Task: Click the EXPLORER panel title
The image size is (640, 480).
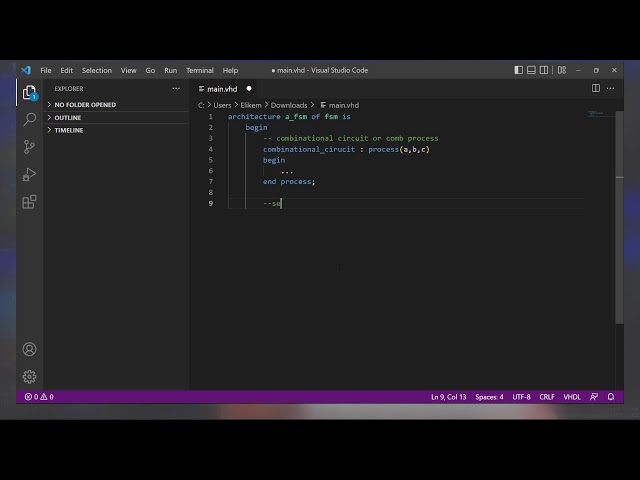Action: tap(69, 89)
